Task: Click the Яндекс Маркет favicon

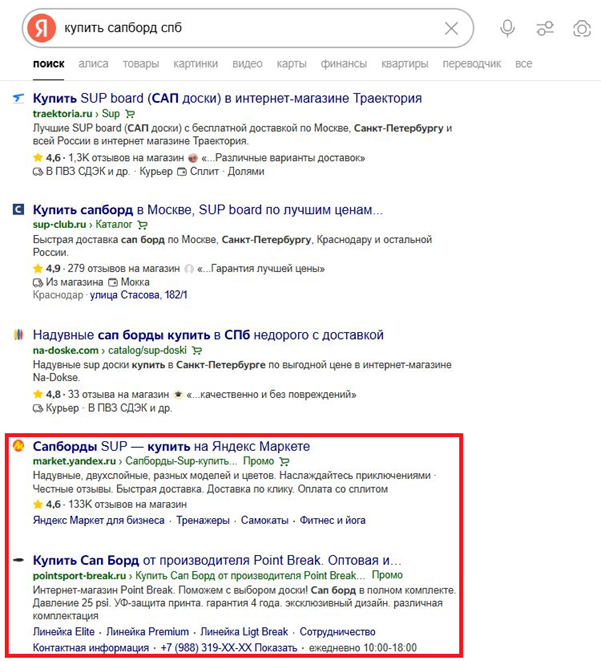Action: pyautogui.click(x=18, y=446)
